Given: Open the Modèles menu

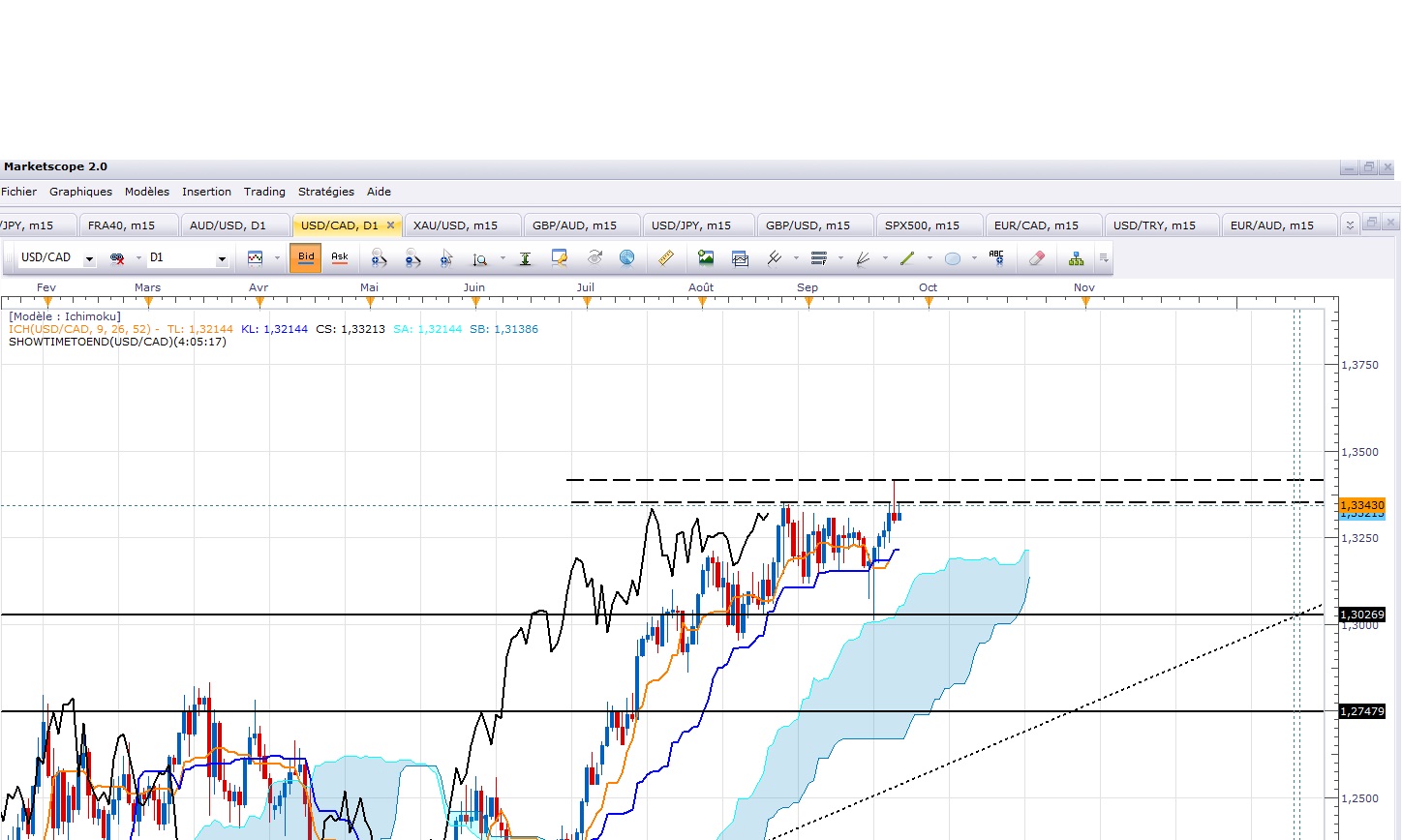Looking at the screenshot, I should tap(146, 192).
